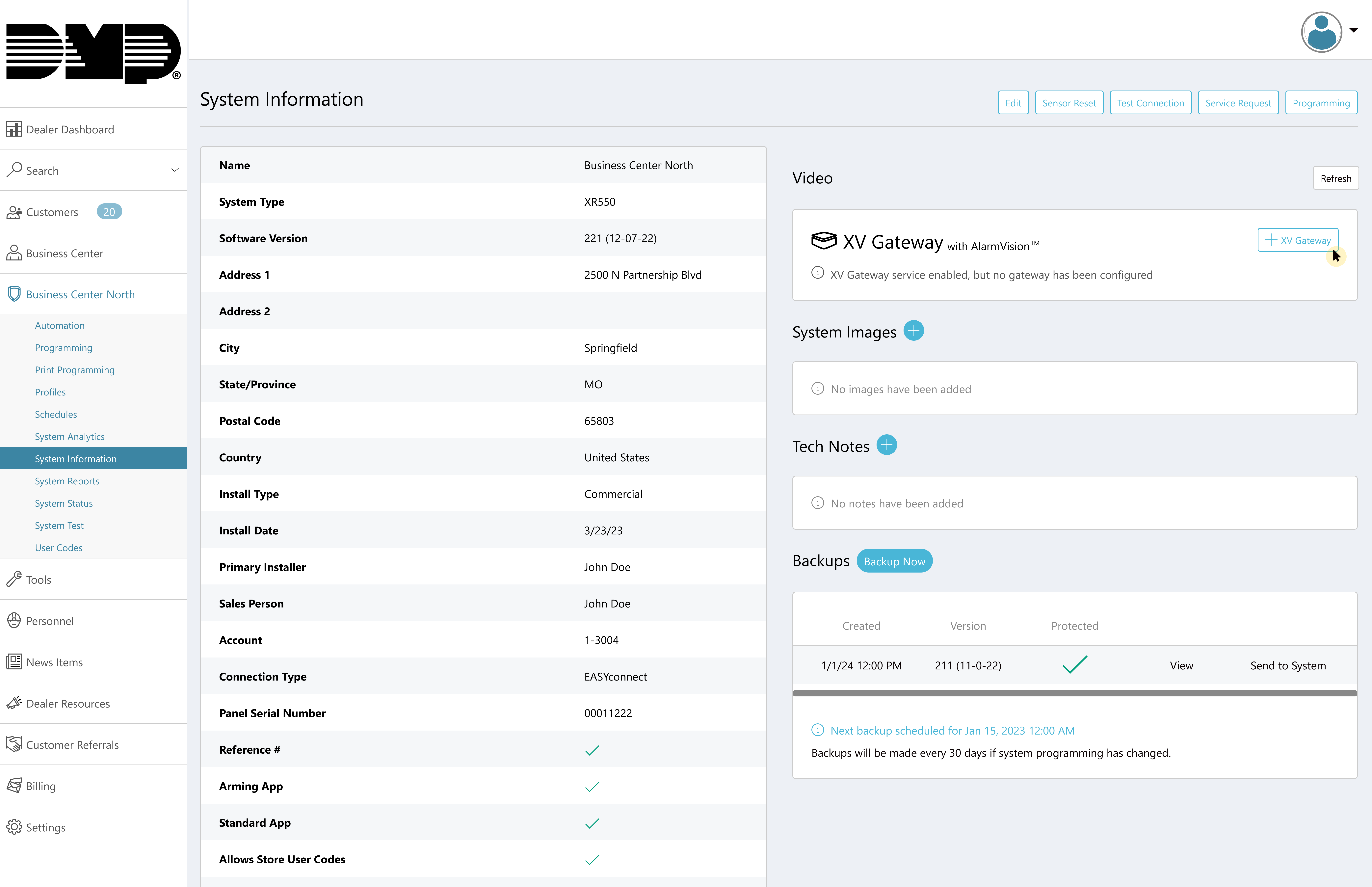This screenshot has width=1372, height=887.
Task: Add XV Gateway button
Action: (1298, 240)
